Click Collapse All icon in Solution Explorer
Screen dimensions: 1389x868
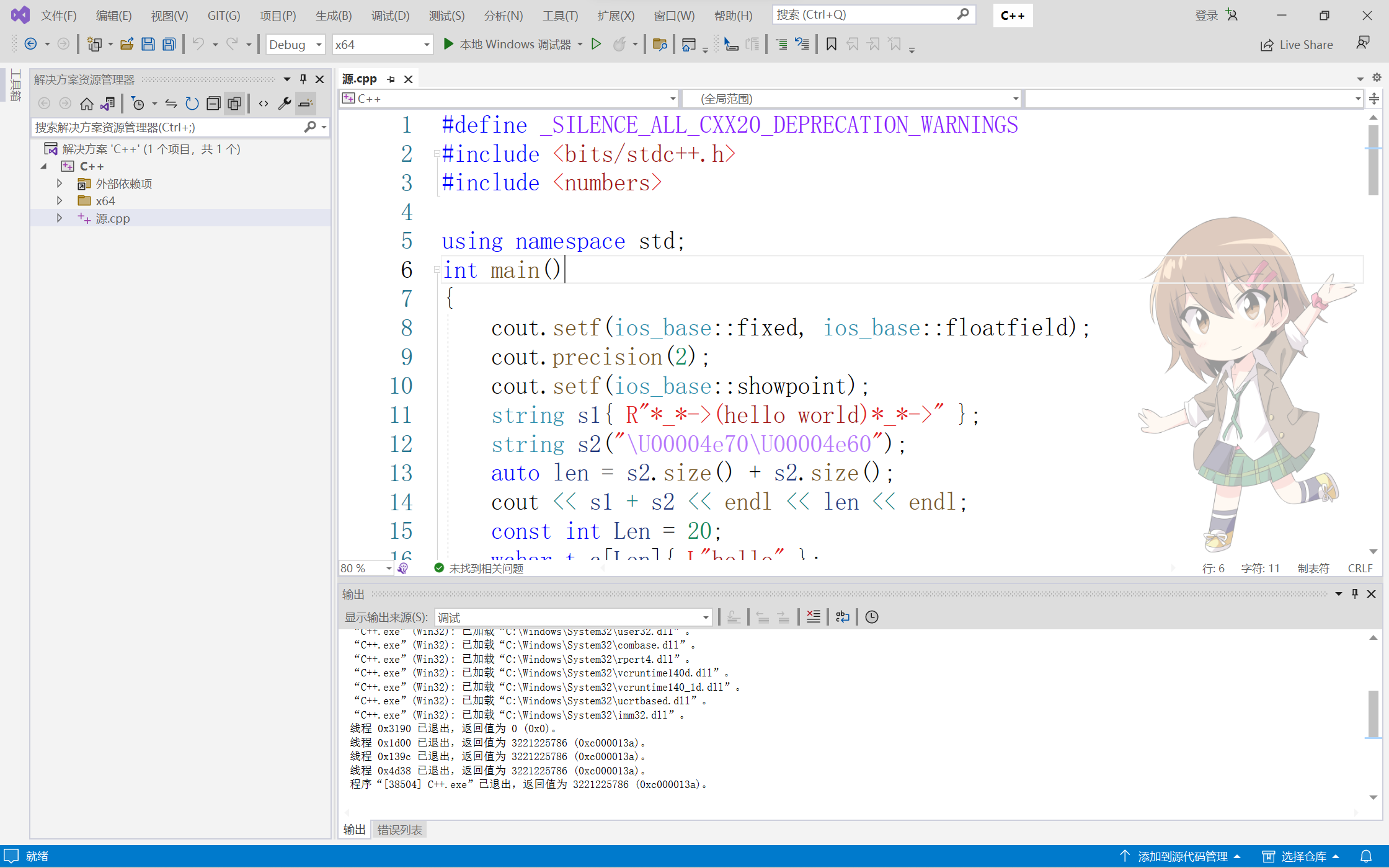point(213,104)
